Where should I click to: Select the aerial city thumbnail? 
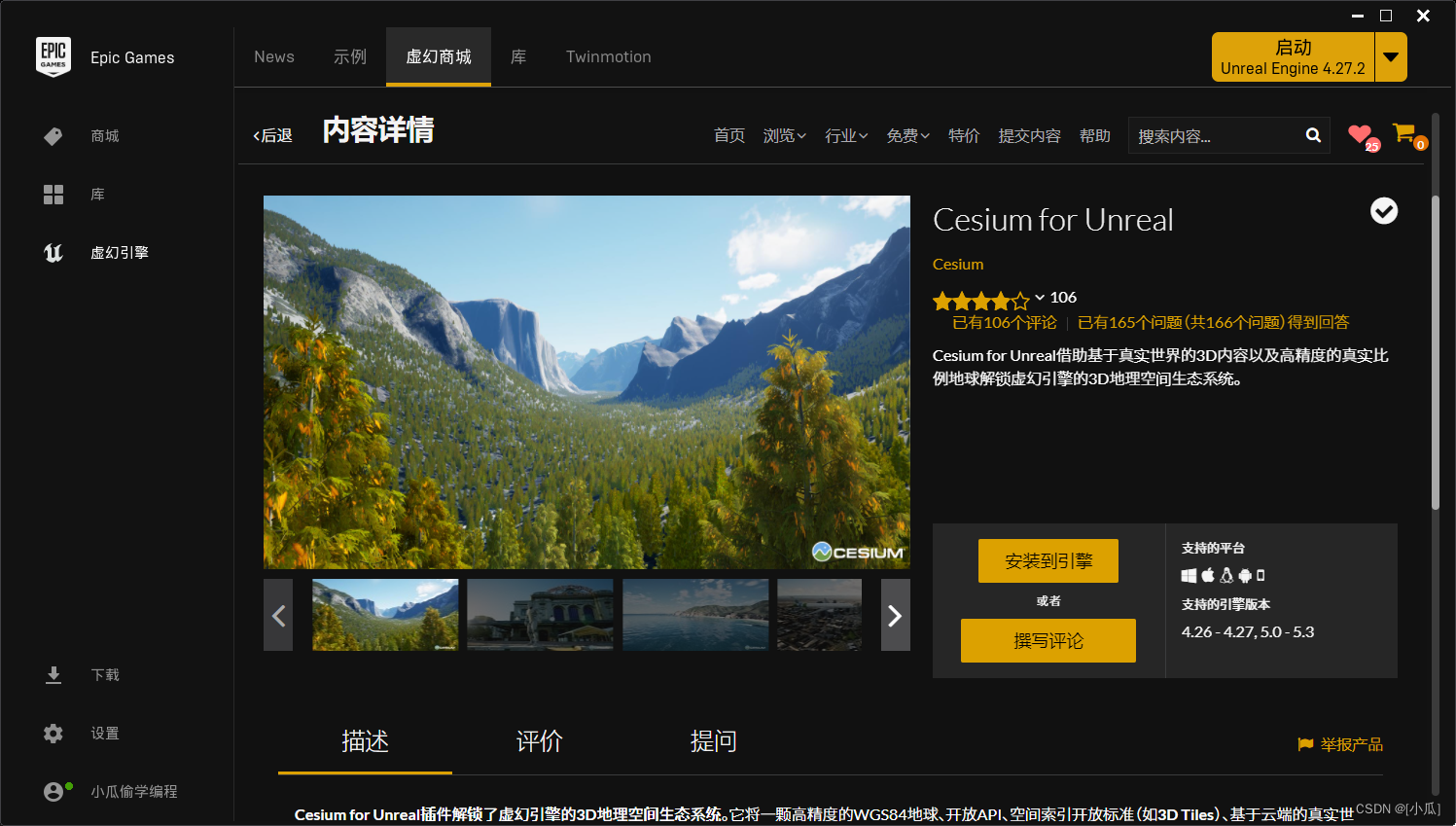click(x=819, y=615)
